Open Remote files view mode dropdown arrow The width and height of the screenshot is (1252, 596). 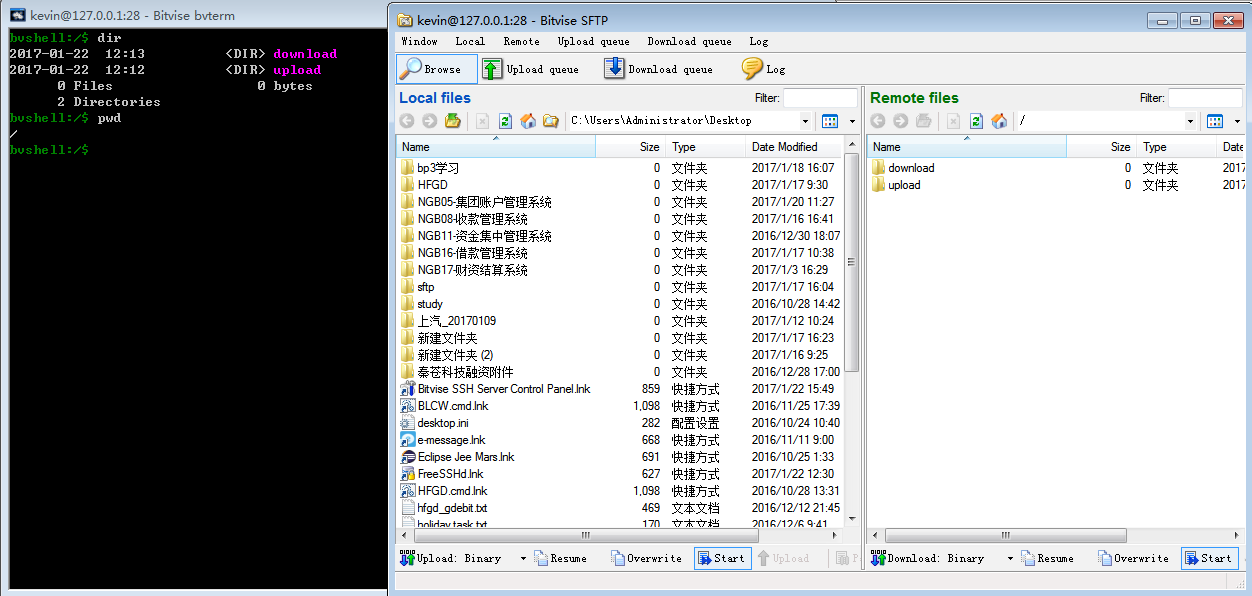[x=1237, y=121]
